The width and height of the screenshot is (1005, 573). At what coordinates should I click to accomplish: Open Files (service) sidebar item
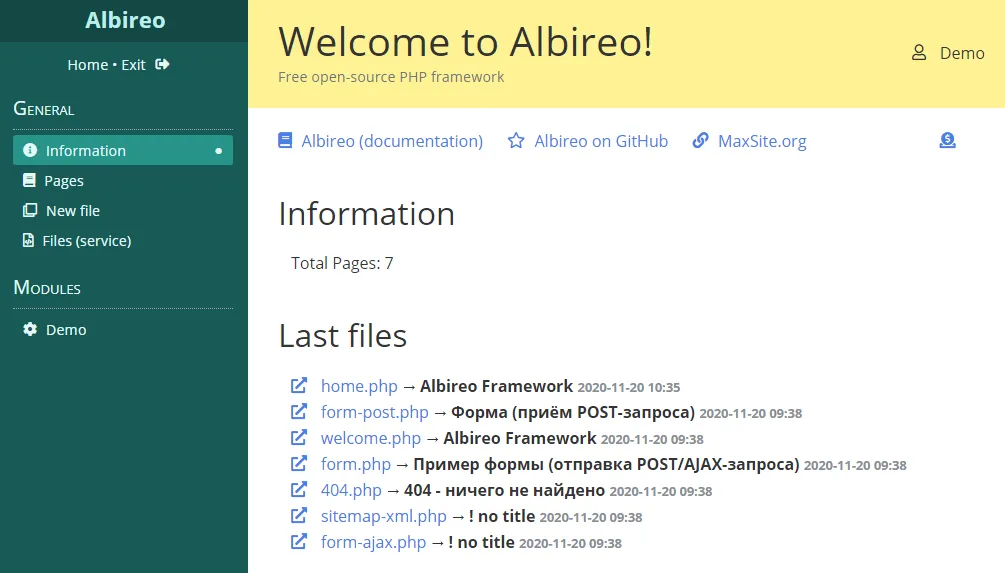point(86,241)
